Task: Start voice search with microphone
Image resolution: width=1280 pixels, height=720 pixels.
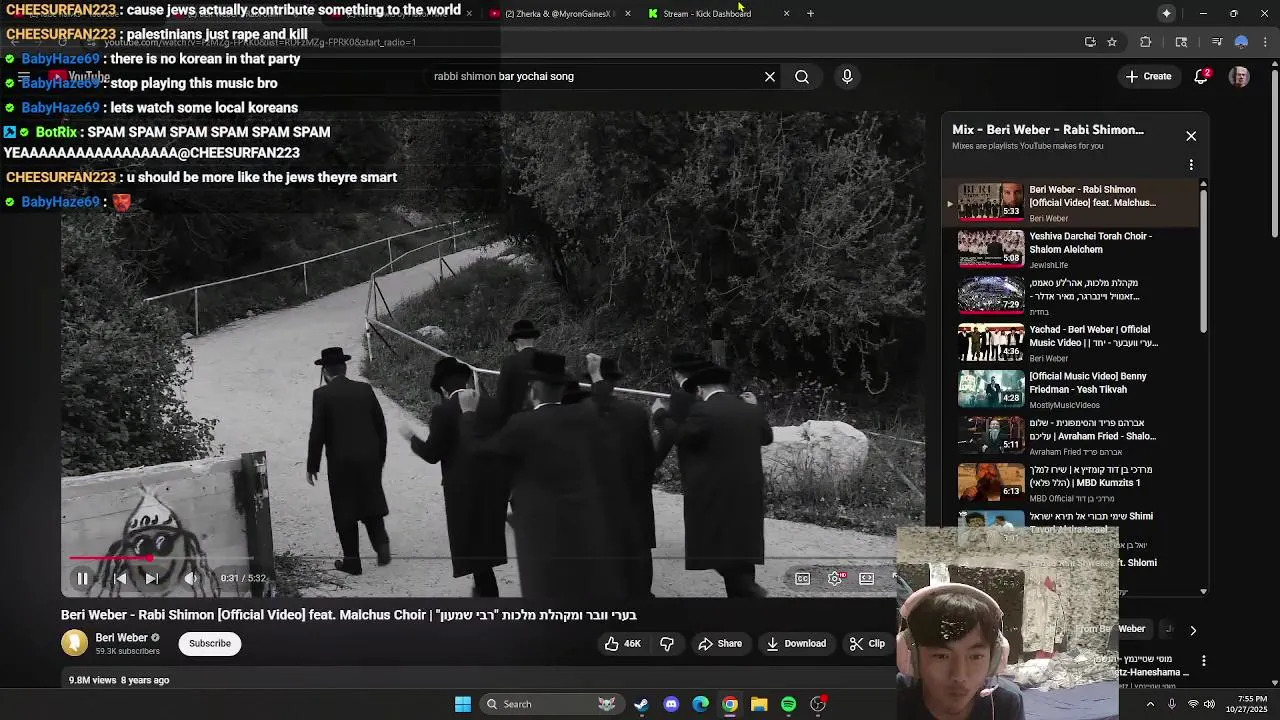Action: 847,76
